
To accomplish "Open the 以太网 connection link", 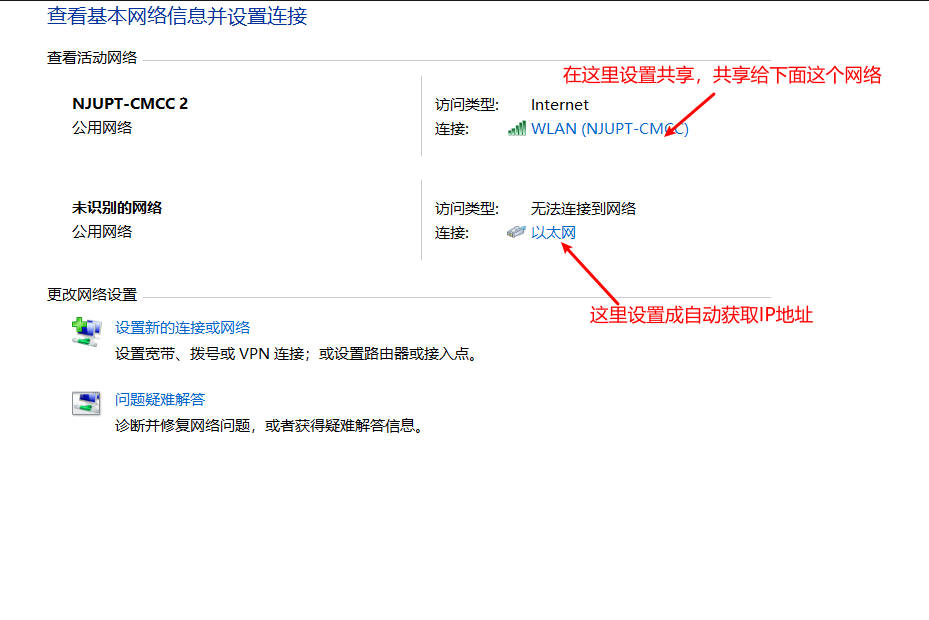I will point(553,232).
